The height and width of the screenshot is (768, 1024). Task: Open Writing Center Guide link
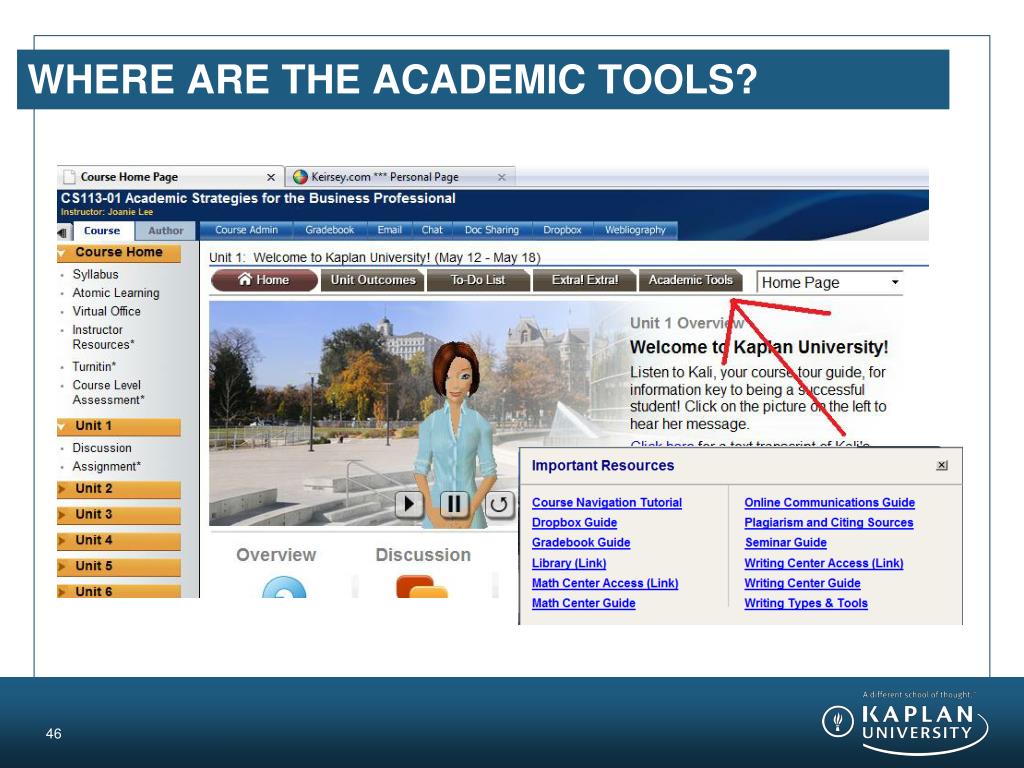tap(802, 583)
